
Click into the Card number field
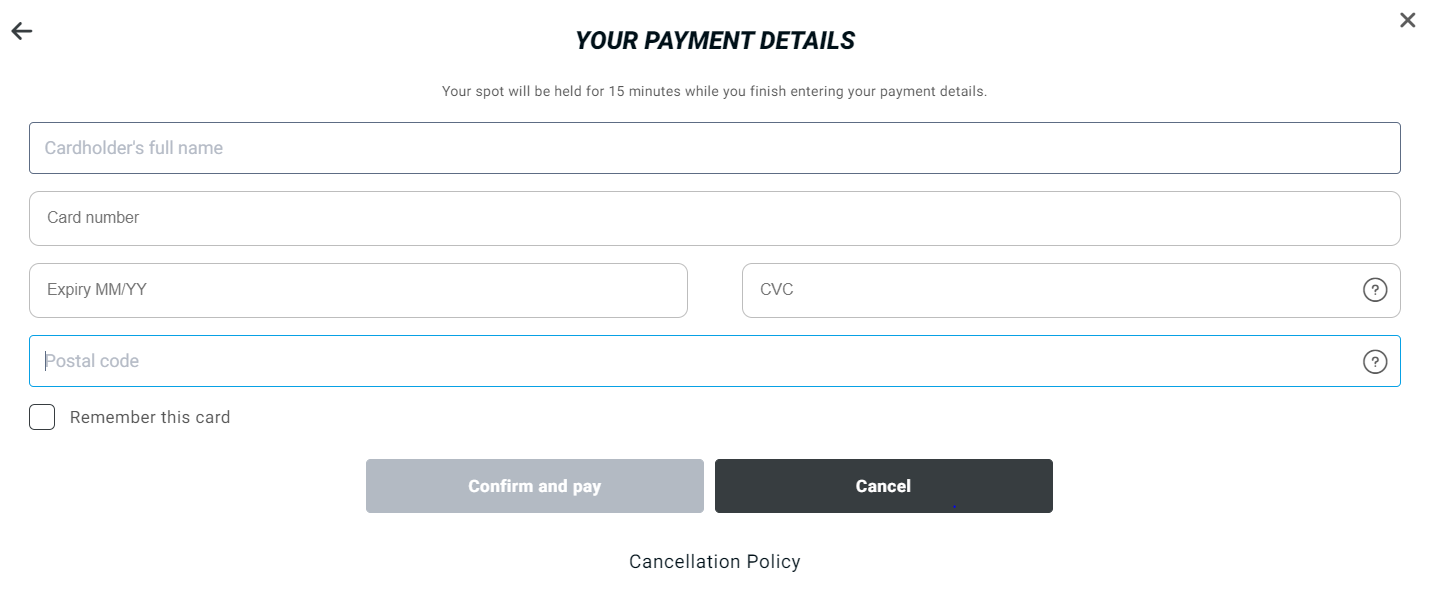(714, 218)
